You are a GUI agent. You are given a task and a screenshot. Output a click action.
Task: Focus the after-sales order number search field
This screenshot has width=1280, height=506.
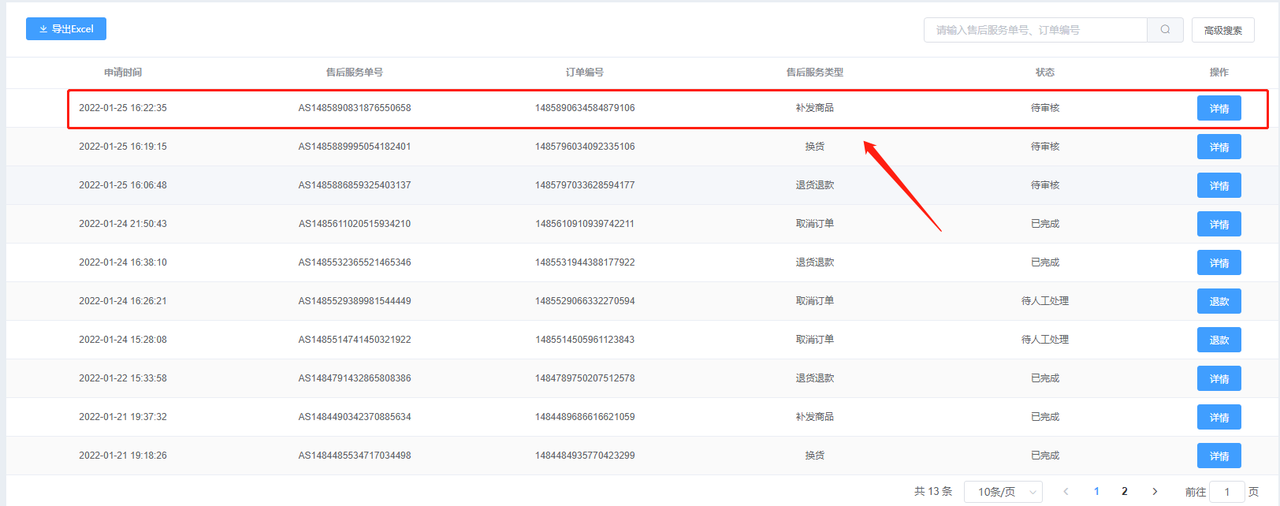(1035, 30)
